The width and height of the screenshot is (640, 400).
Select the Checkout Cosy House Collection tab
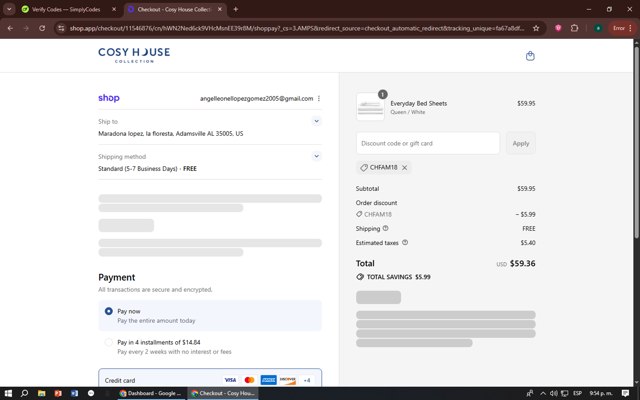pyautogui.click(x=174, y=9)
